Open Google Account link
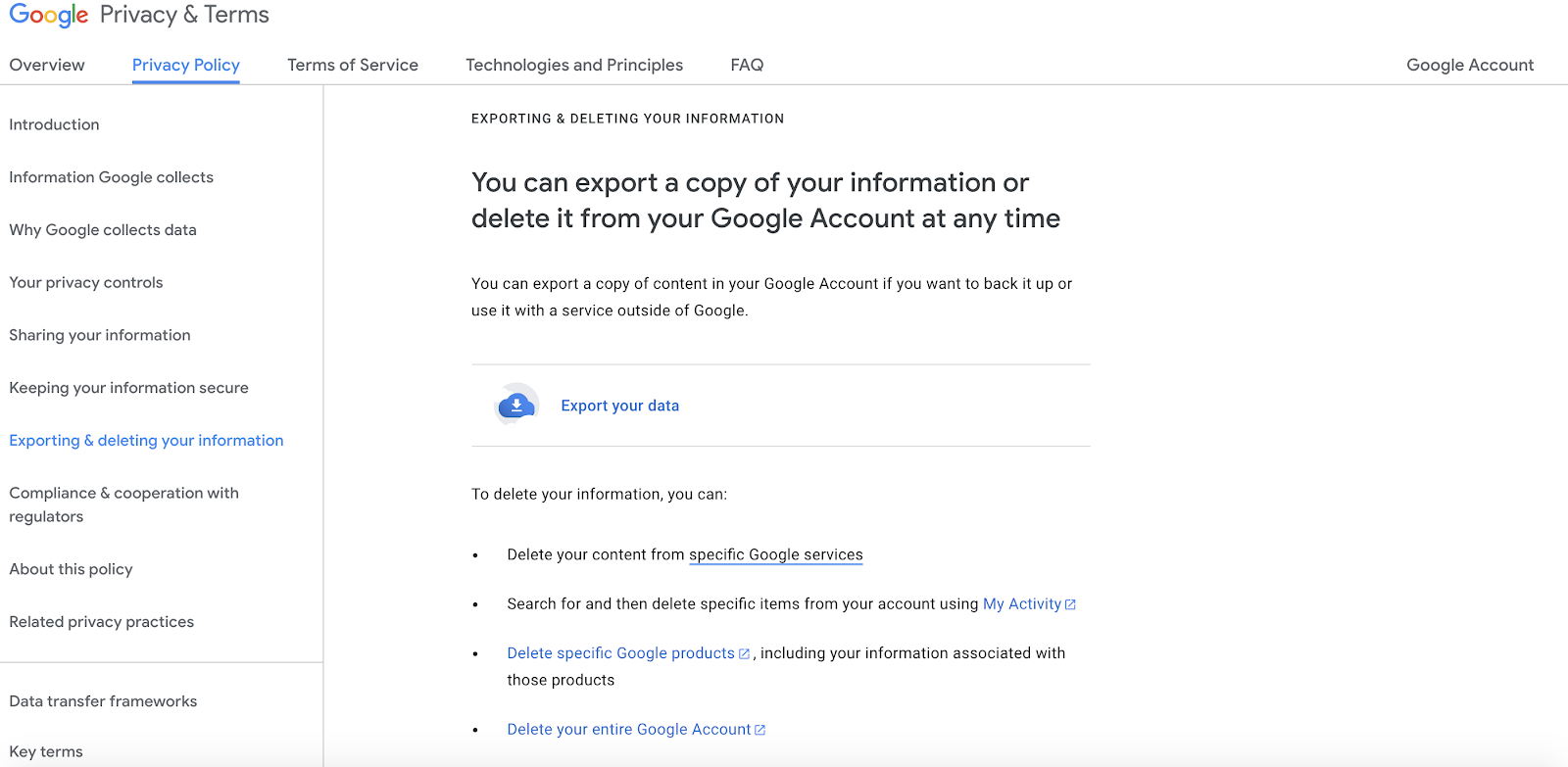 click(x=1470, y=65)
